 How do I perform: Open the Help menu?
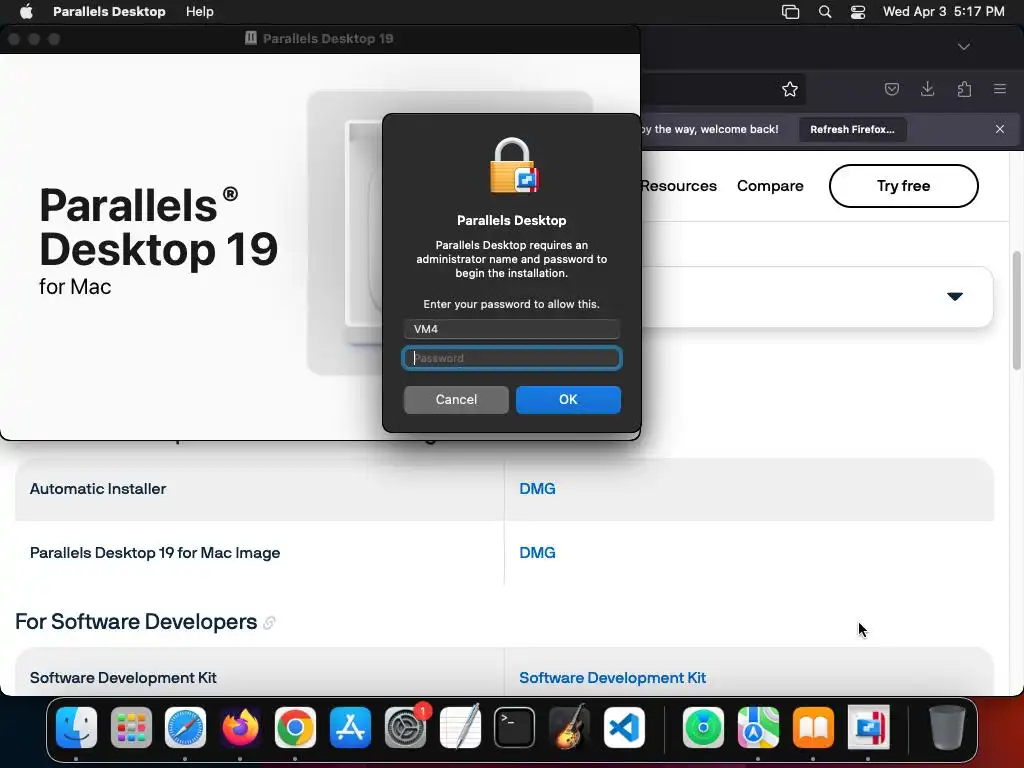(x=199, y=11)
